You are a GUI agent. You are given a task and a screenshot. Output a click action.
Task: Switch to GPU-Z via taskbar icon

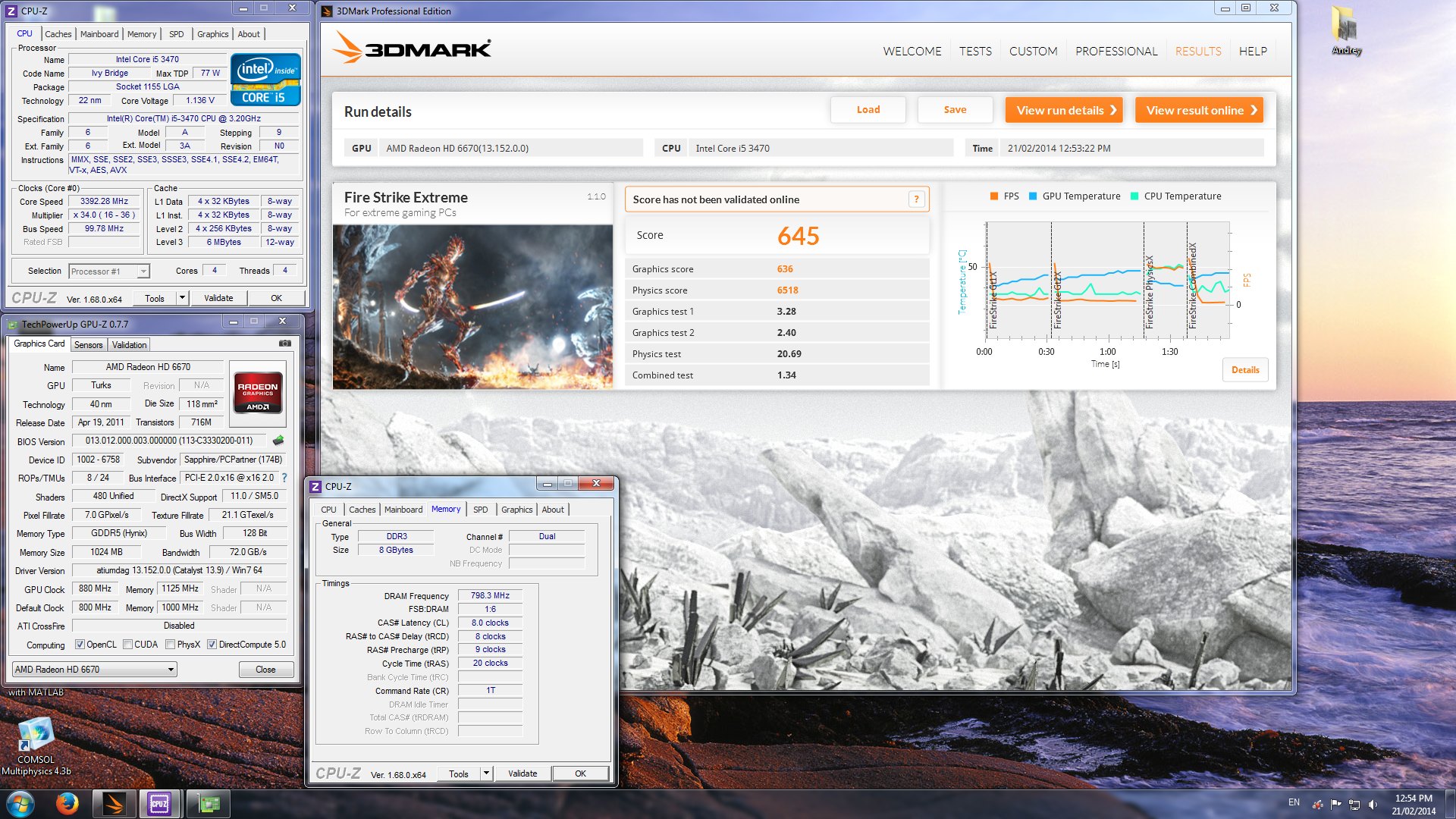(208, 804)
